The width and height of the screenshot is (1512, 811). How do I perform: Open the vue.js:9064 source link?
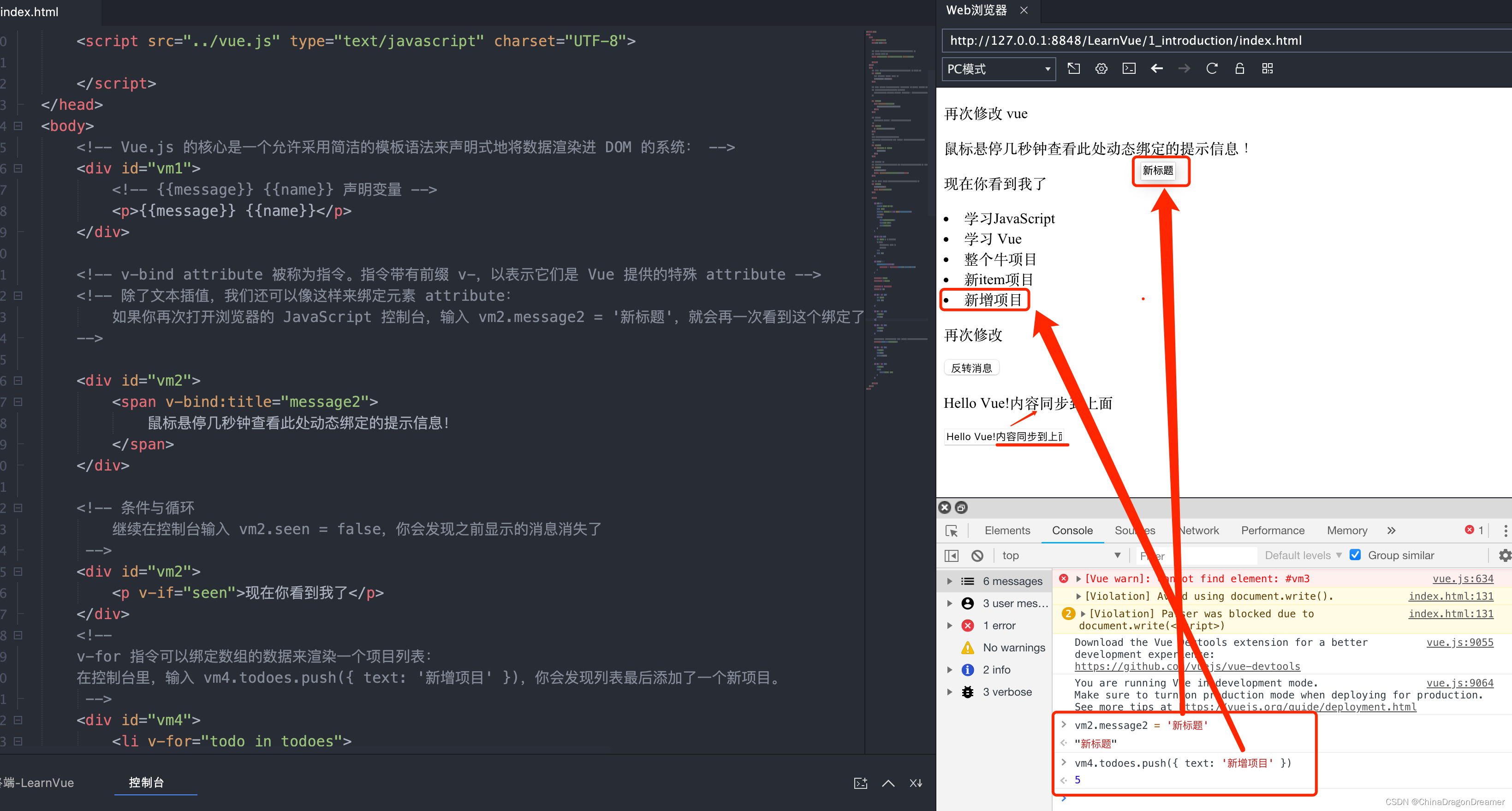point(1460,683)
